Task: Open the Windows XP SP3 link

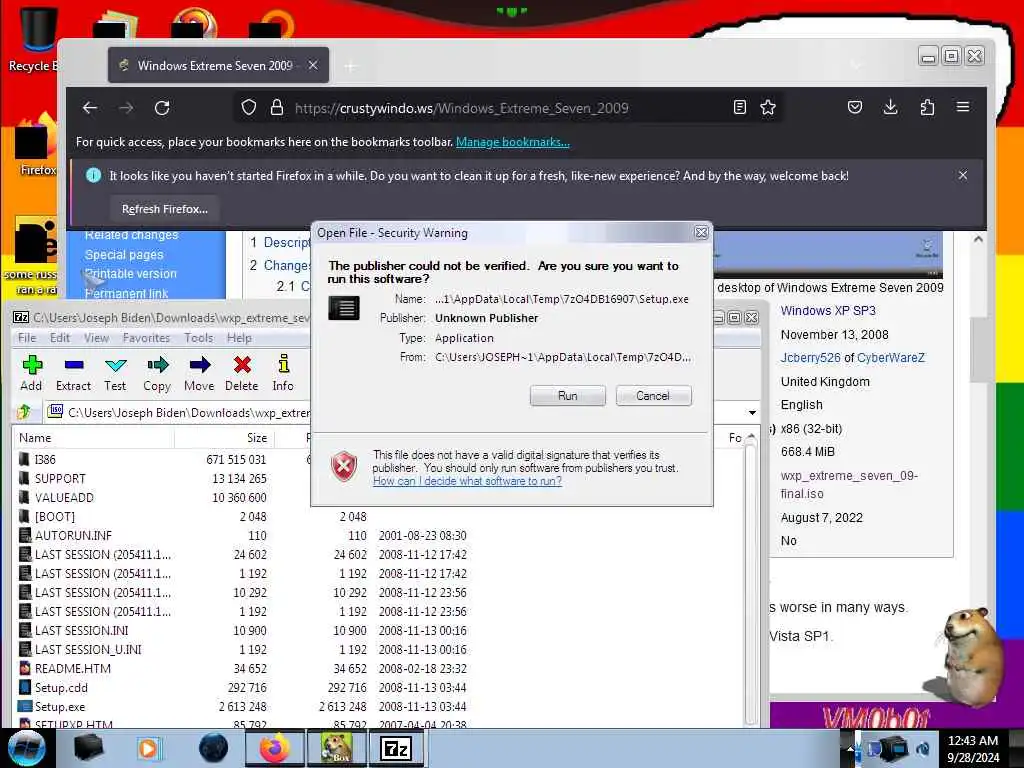Action: tap(828, 311)
